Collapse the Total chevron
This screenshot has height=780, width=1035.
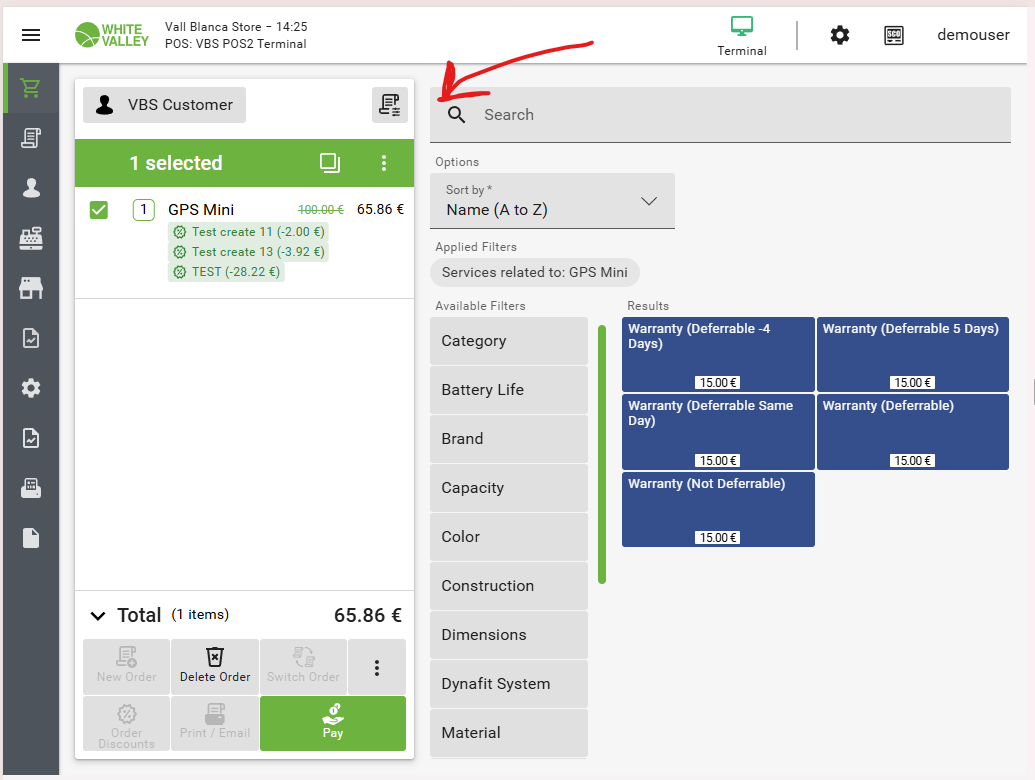(x=98, y=616)
